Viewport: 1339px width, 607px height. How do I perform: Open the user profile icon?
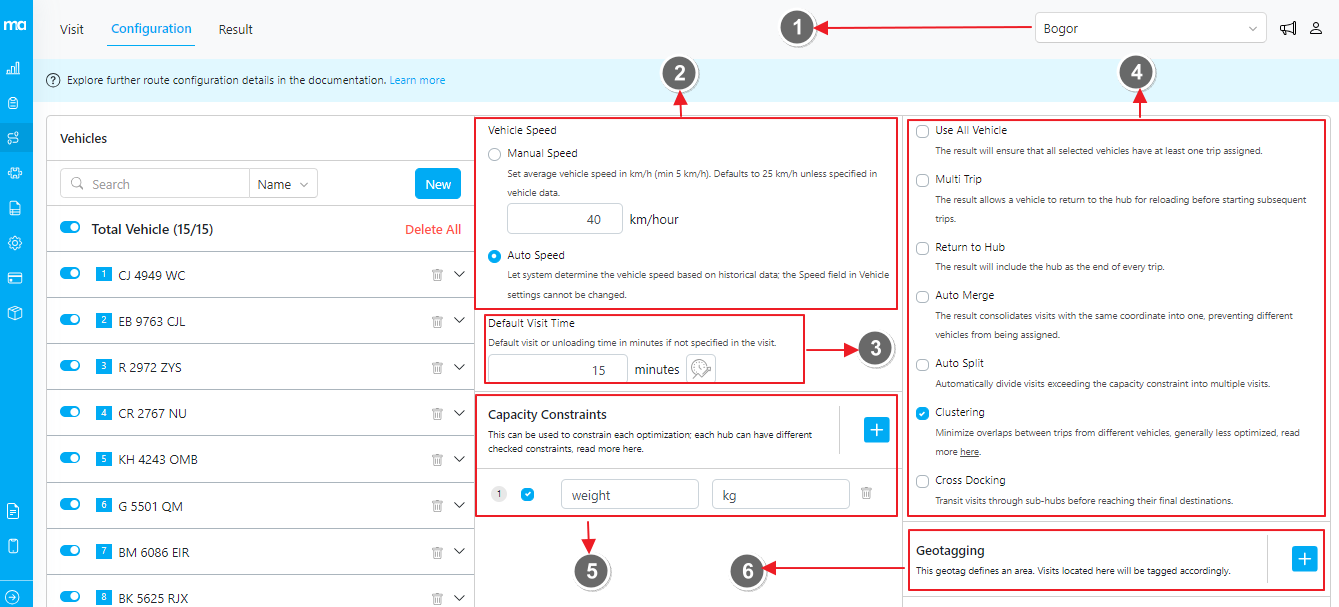pos(1316,29)
